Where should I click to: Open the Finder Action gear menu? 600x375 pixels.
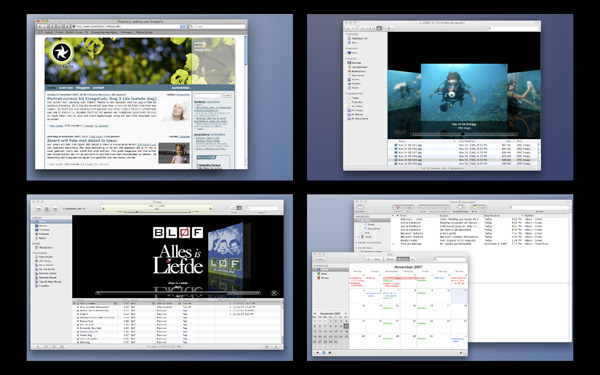(390, 28)
